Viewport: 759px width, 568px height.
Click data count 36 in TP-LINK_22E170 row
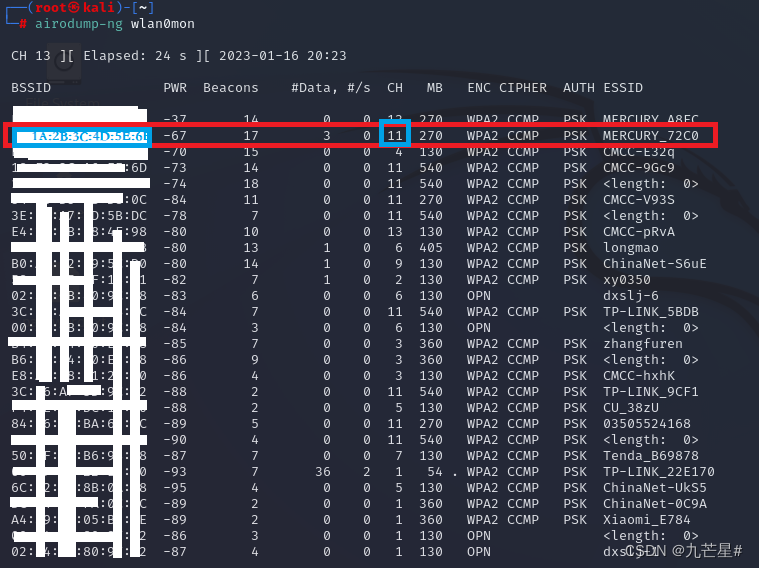322,471
